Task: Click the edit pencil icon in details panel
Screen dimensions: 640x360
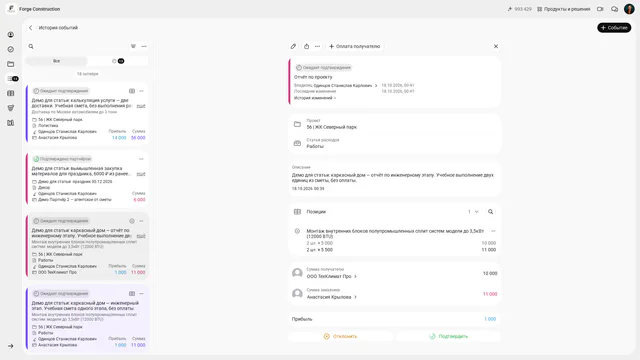Action: click(x=293, y=47)
